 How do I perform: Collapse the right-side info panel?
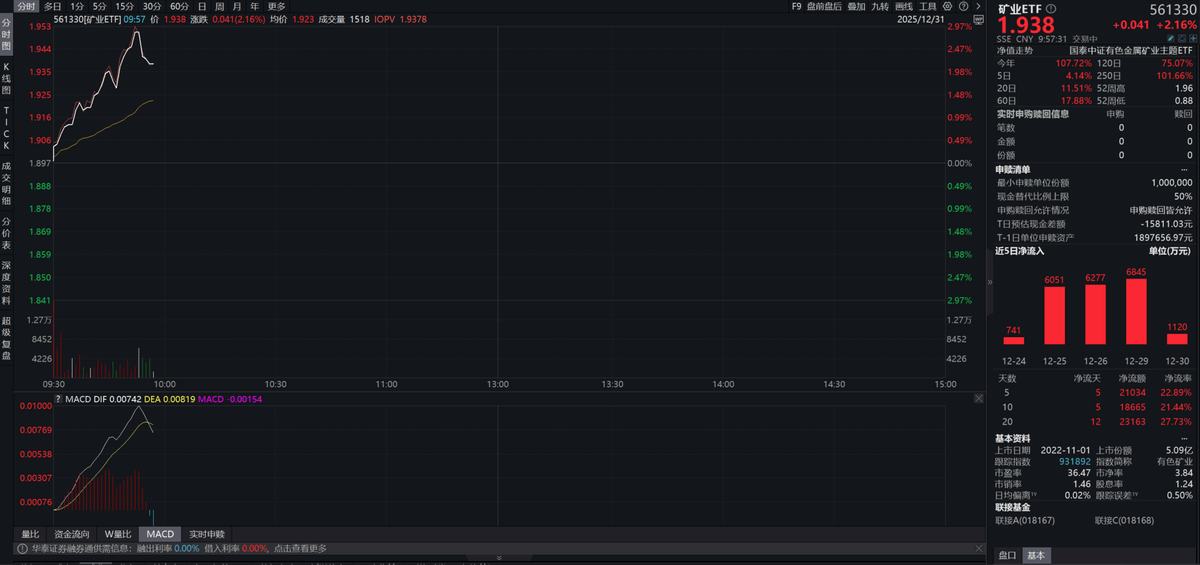(990, 282)
